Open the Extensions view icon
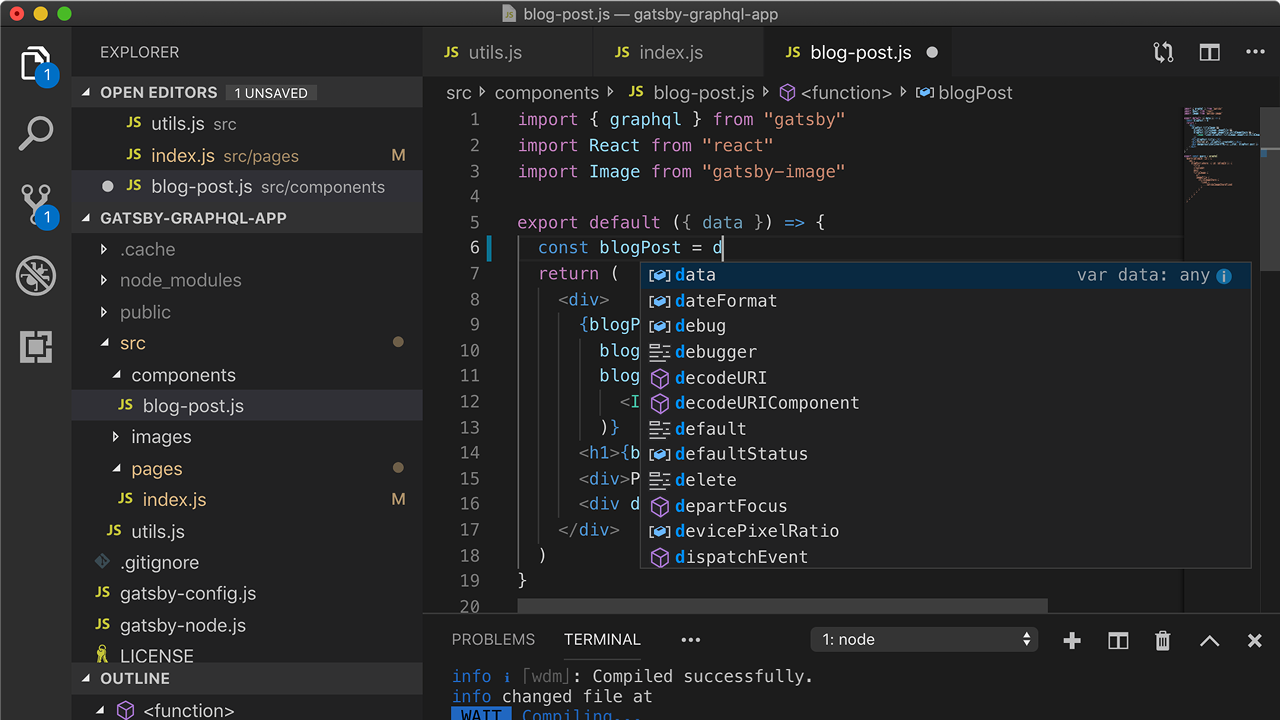Image resolution: width=1280 pixels, height=720 pixels. (36, 347)
